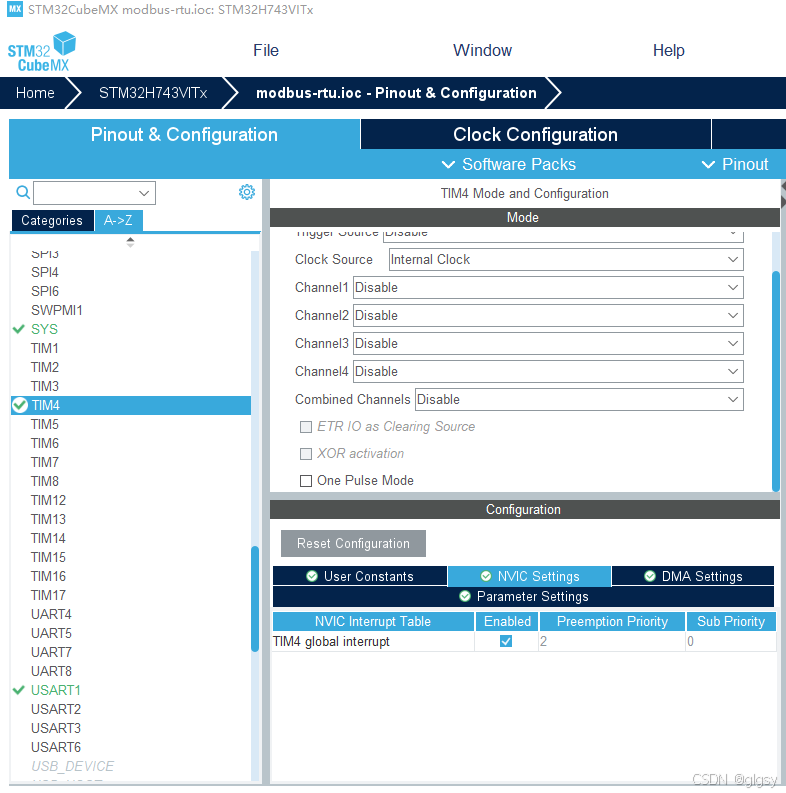Screen dimensions: 786x793
Task: Select SPI4 in the peripheral list
Action: pyautogui.click(x=45, y=273)
